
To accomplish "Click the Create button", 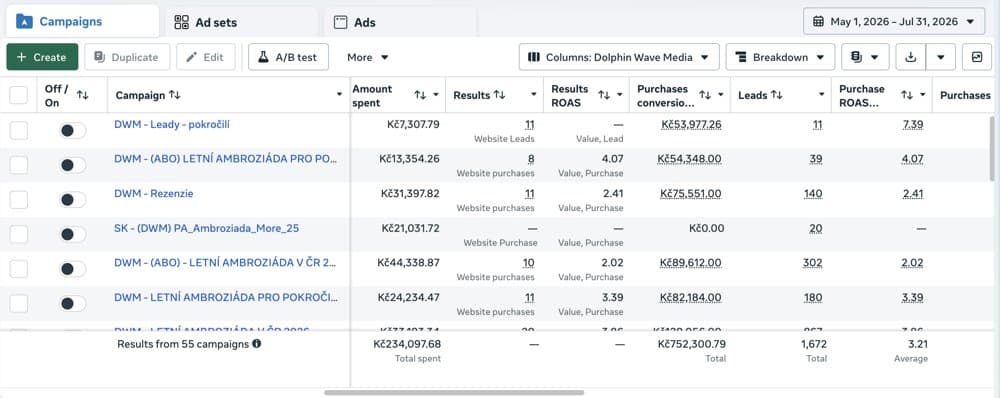I will point(42,57).
